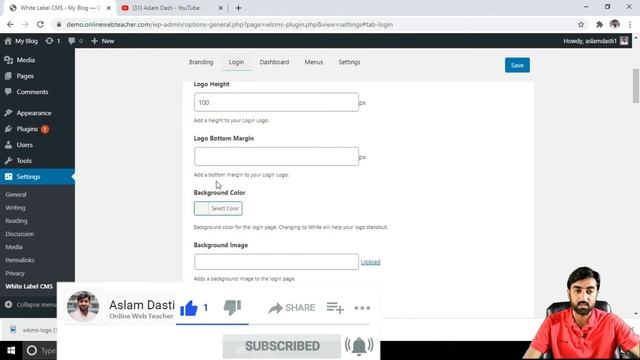Open Permalinks settings submenu item
Screen dimensions: 640x360
click(20, 260)
